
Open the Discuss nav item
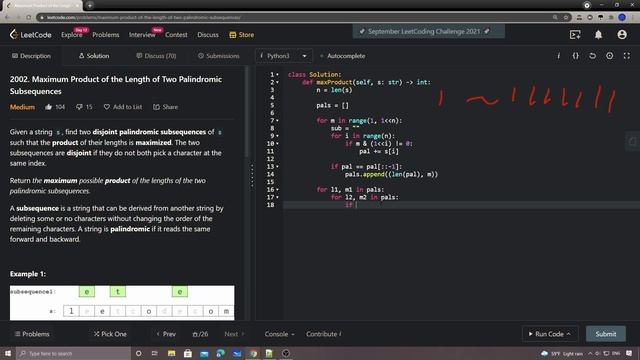[208, 35]
